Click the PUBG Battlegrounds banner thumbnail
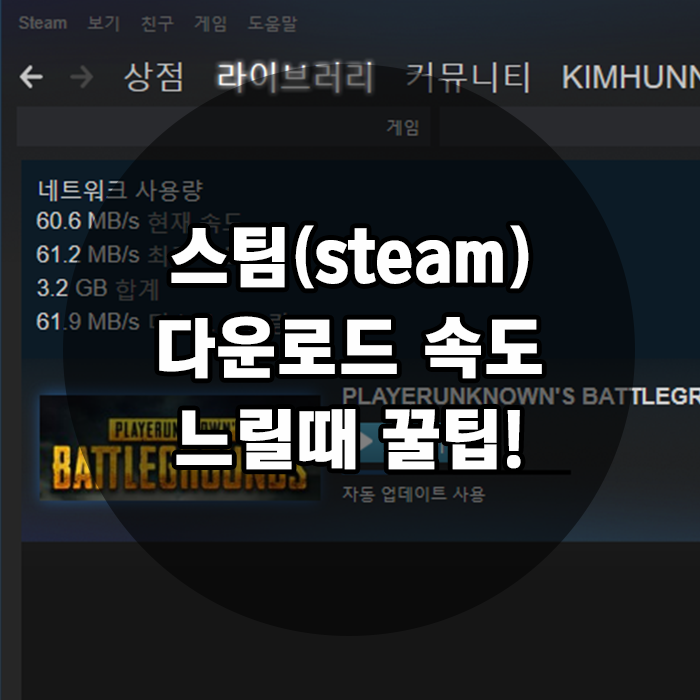 pos(180,447)
